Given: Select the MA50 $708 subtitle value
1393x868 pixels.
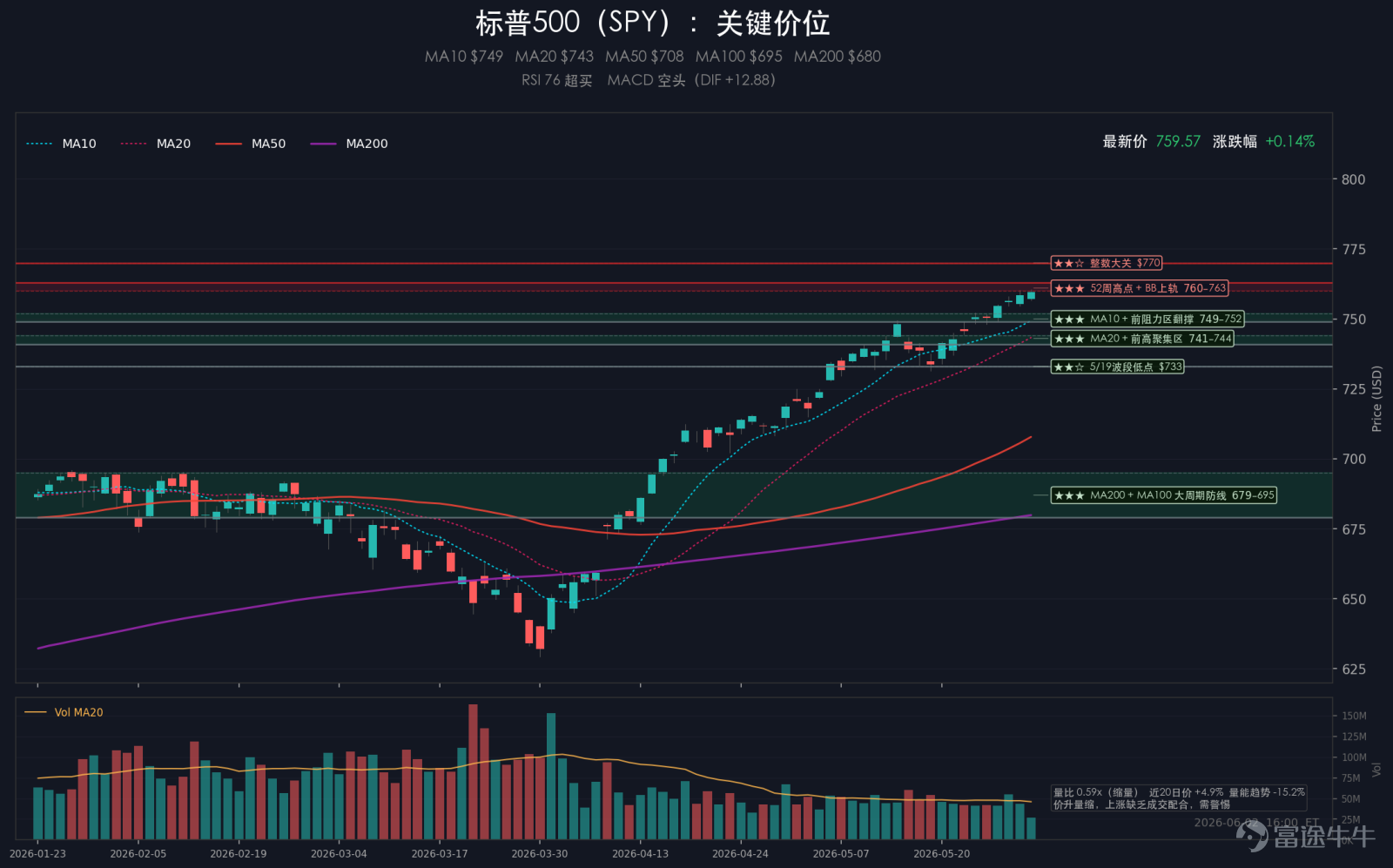Looking at the screenshot, I should [644, 57].
